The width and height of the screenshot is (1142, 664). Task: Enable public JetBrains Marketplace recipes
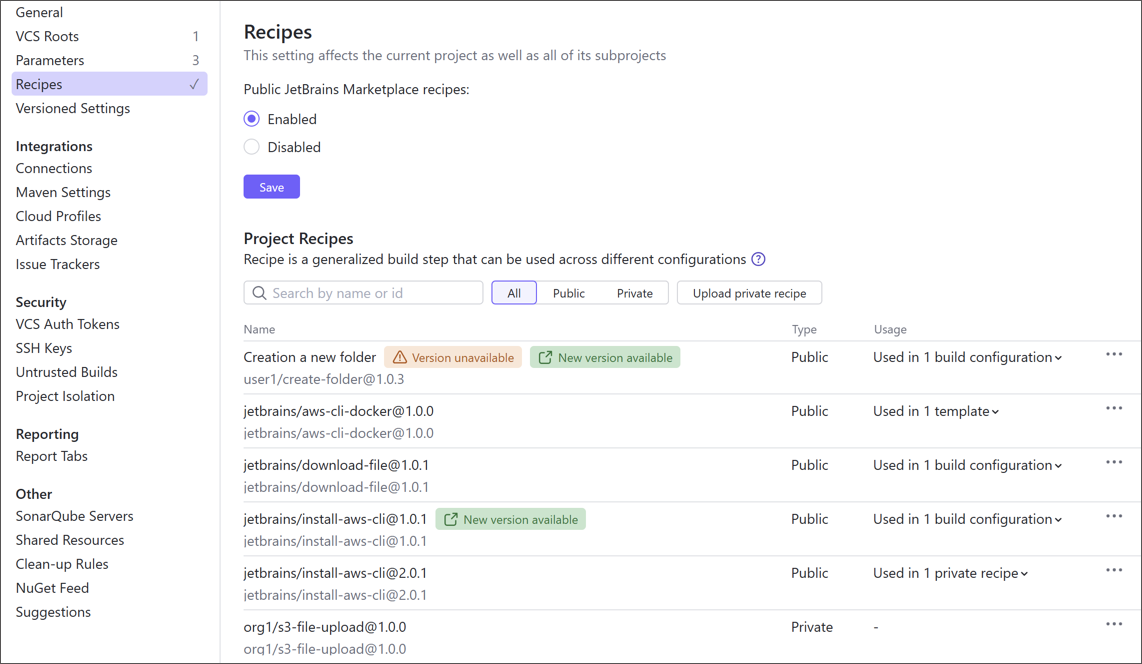click(x=251, y=118)
